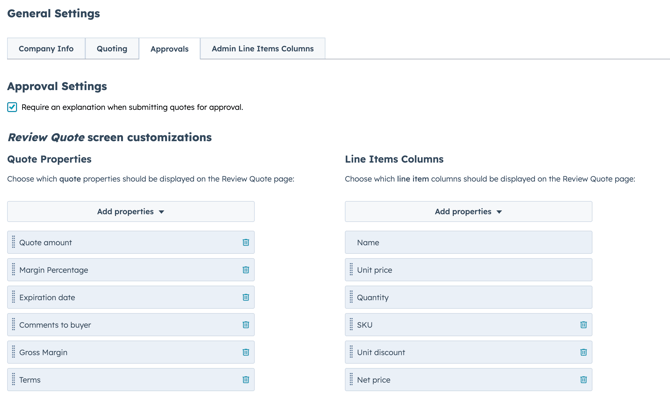Viewport: 670px width, 401px height.
Task: Open Add properties dropdown under Line Items Columns
Action: (x=468, y=212)
